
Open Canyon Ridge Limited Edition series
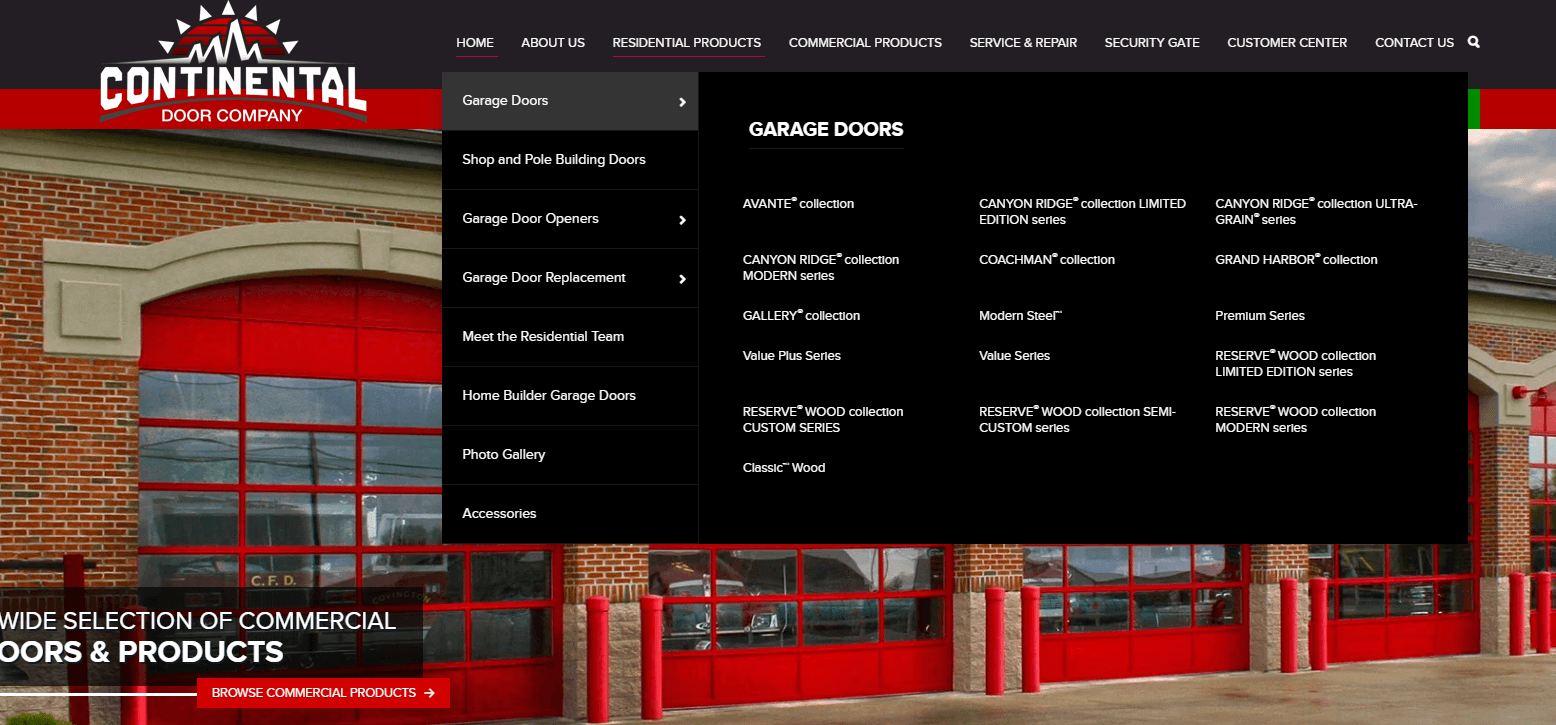(1082, 212)
